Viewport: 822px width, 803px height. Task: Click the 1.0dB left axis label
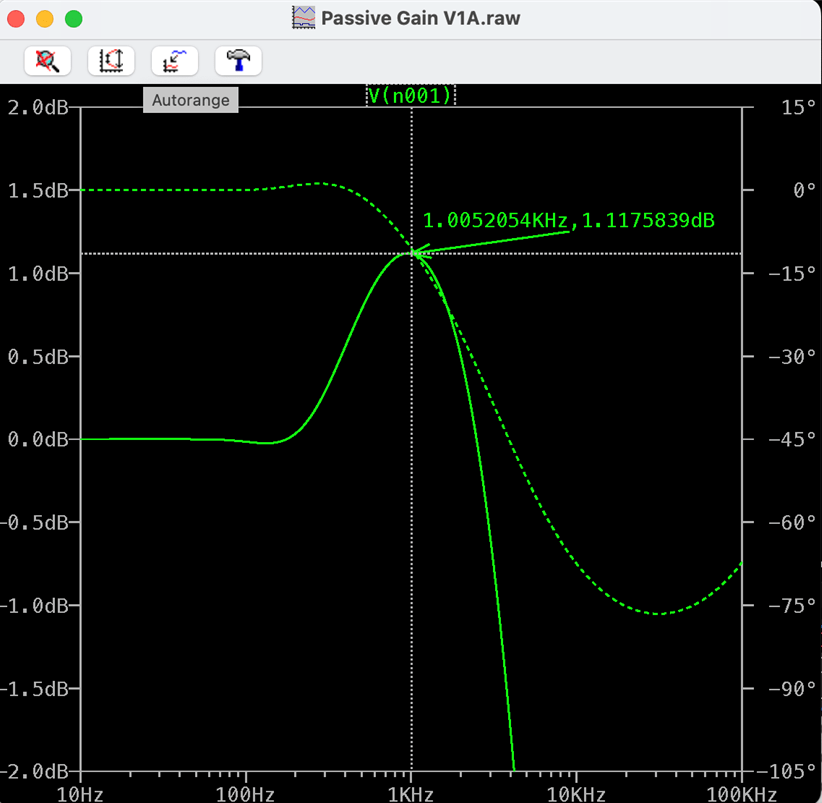(x=38, y=274)
